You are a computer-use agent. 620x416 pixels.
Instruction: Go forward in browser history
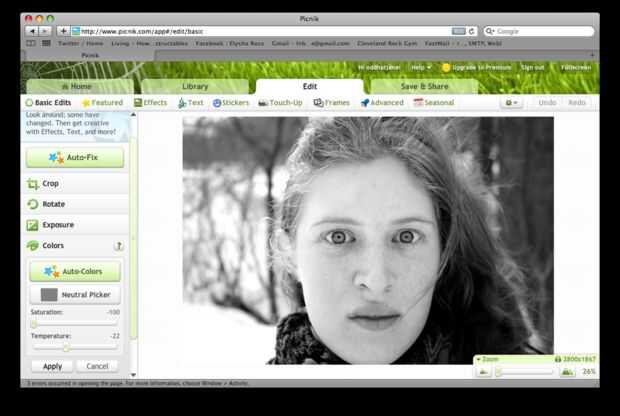click(45, 31)
